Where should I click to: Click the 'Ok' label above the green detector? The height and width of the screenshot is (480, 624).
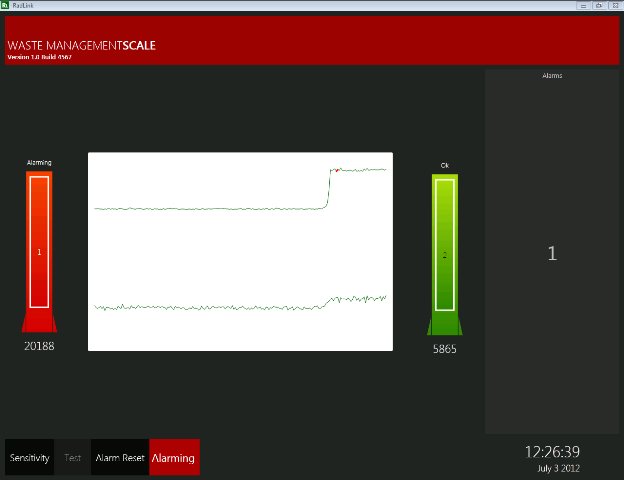[445, 165]
